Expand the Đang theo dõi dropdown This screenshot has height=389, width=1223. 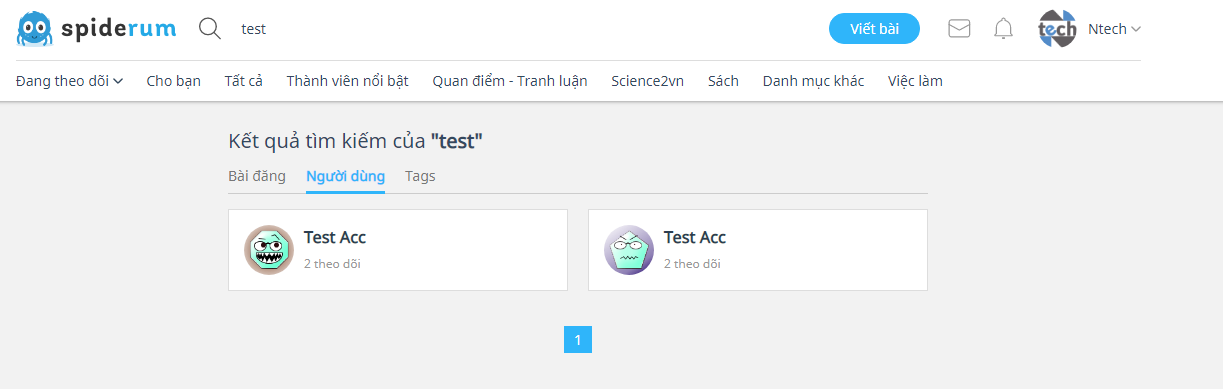point(69,81)
